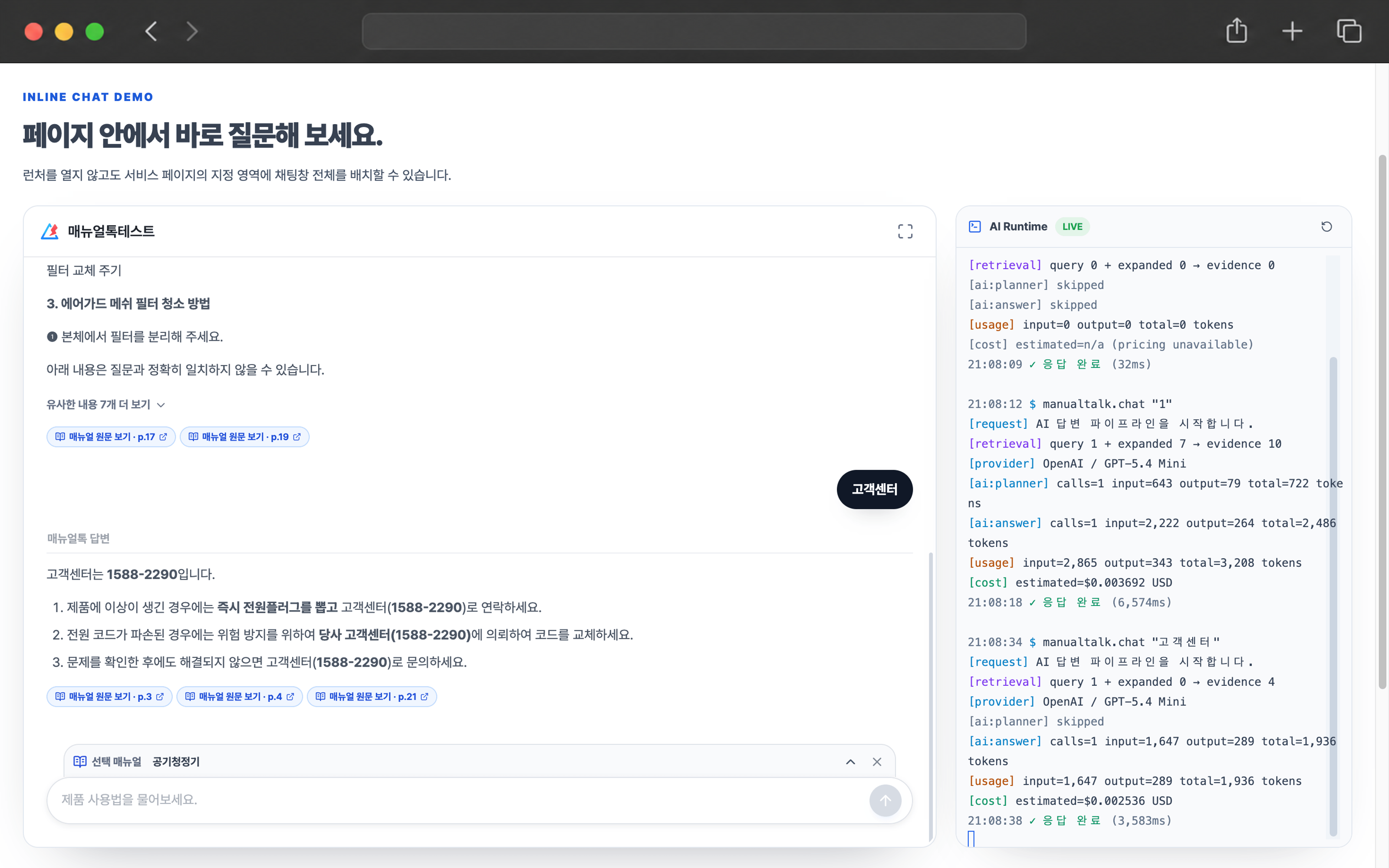Dismiss selected manual 공기청정기 with X

877,762
